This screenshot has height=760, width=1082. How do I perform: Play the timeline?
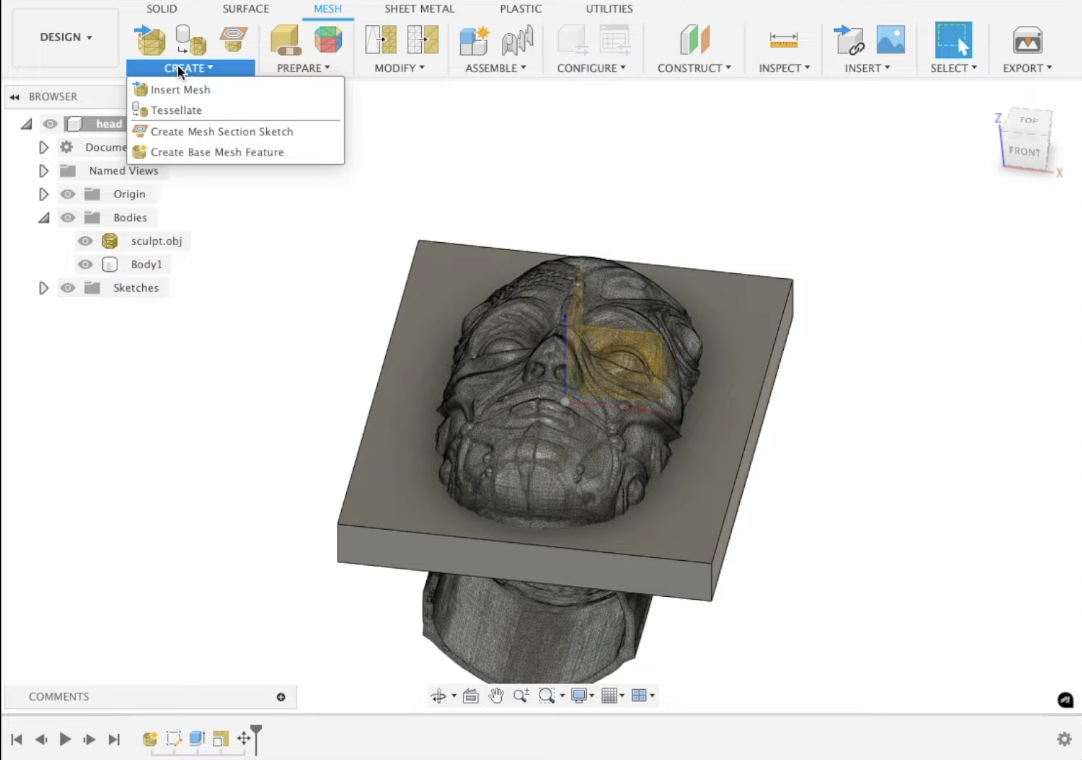point(65,739)
